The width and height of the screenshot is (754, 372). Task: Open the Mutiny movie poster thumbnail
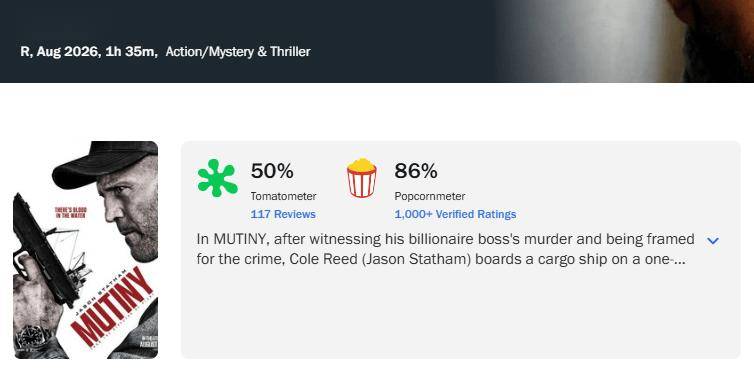pos(86,250)
